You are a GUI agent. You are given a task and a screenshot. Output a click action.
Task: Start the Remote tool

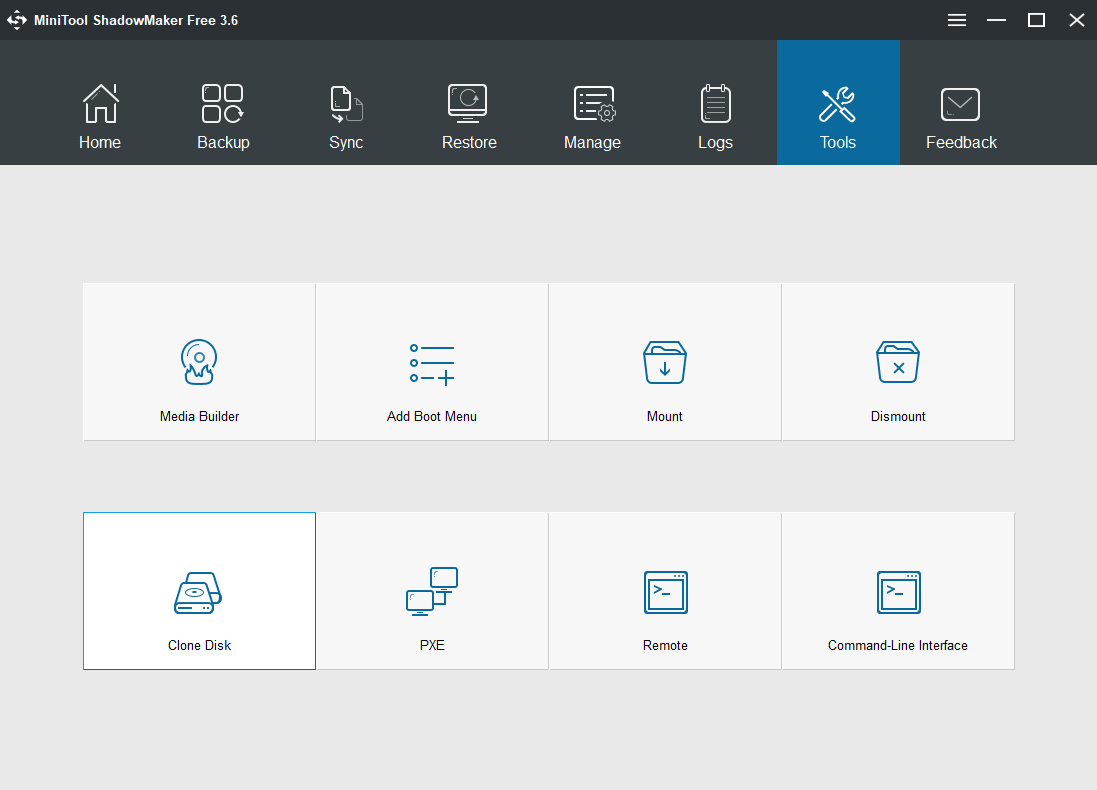click(664, 591)
